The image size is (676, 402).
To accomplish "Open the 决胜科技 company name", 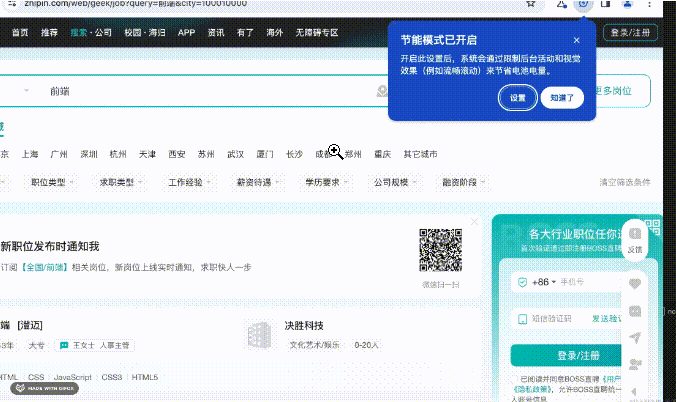I will pos(304,326).
